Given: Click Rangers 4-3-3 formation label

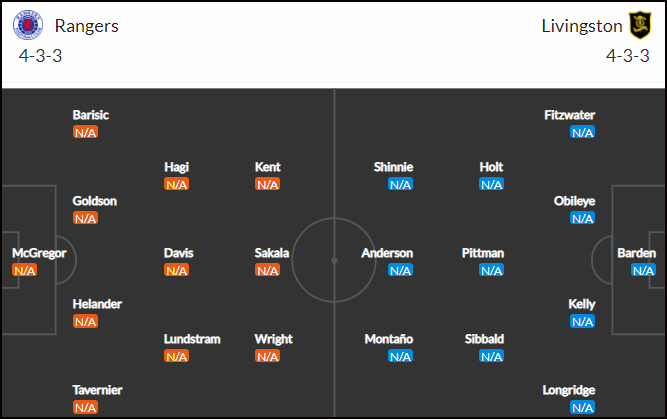Looking at the screenshot, I should tap(40, 56).
